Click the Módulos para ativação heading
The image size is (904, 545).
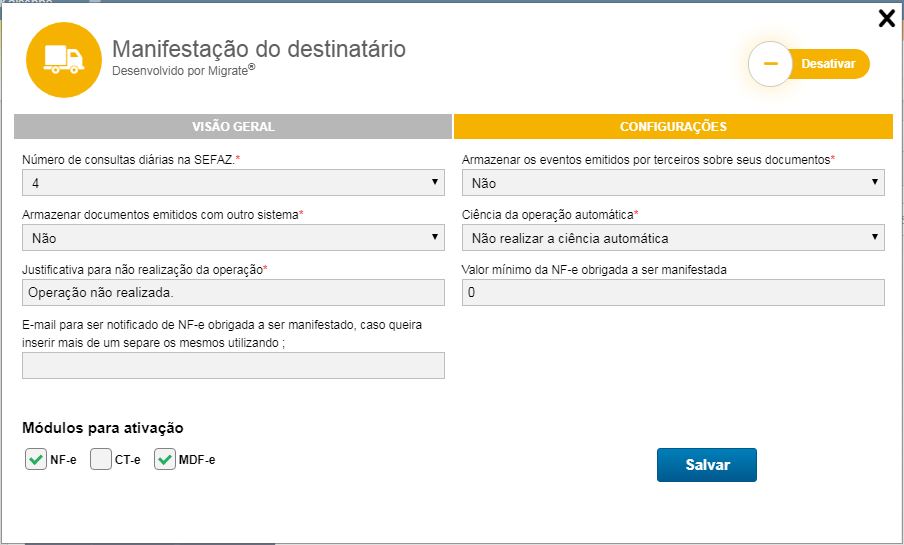click(103, 428)
